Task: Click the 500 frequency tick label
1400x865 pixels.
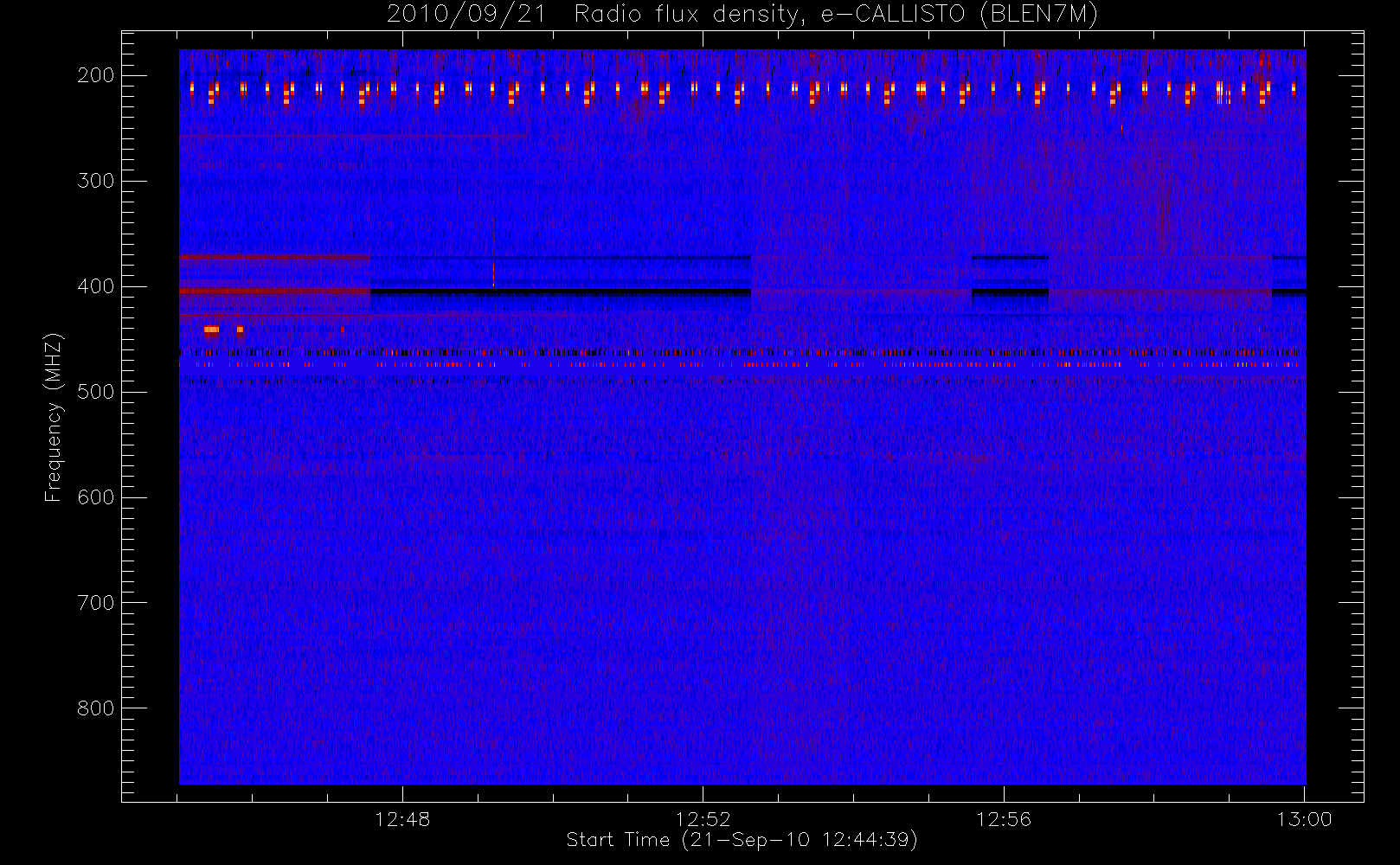Action: pos(96,392)
